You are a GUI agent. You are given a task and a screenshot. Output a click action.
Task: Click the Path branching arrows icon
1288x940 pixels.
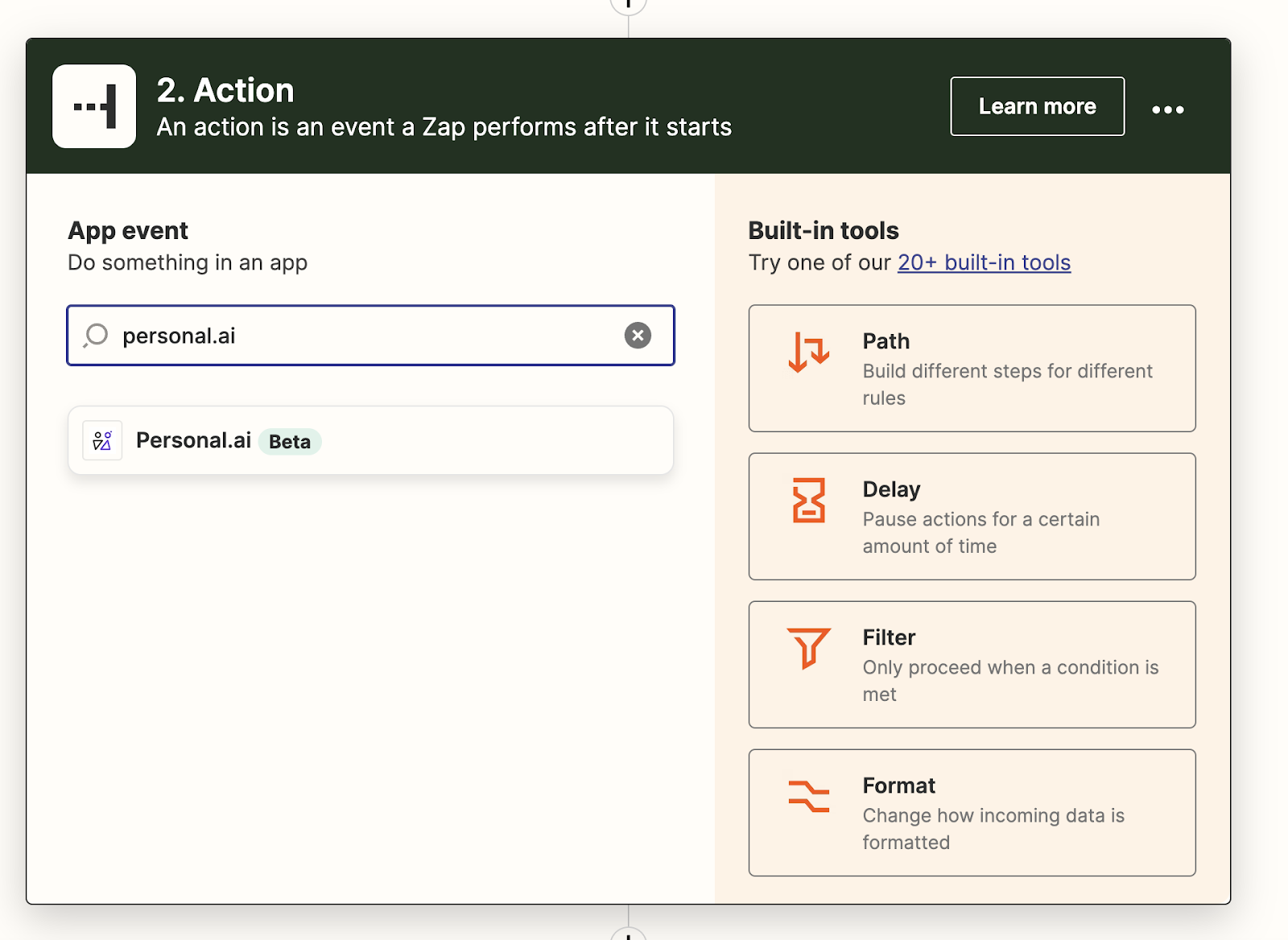tap(808, 352)
